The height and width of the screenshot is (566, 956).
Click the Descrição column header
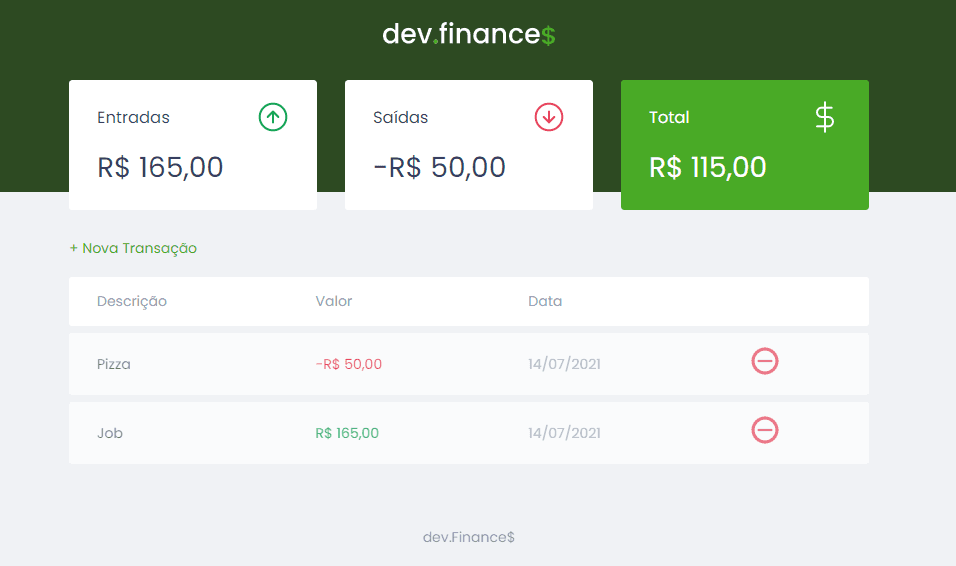click(132, 301)
